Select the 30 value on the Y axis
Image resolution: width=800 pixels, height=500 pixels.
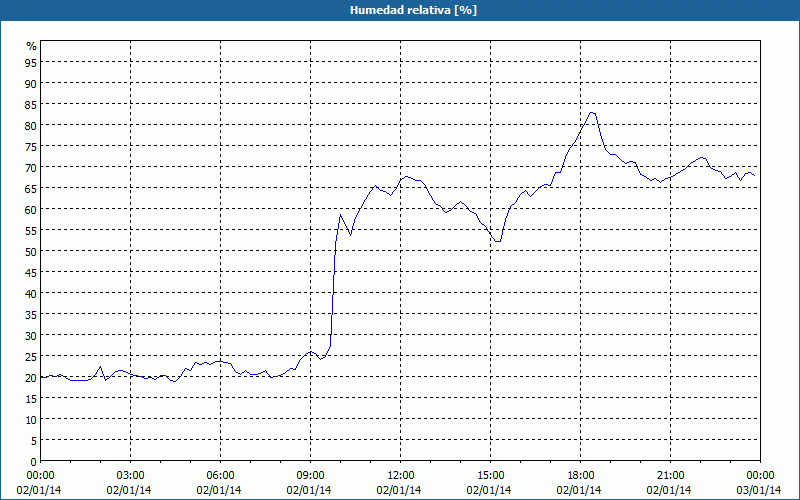[x=31, y=335]
